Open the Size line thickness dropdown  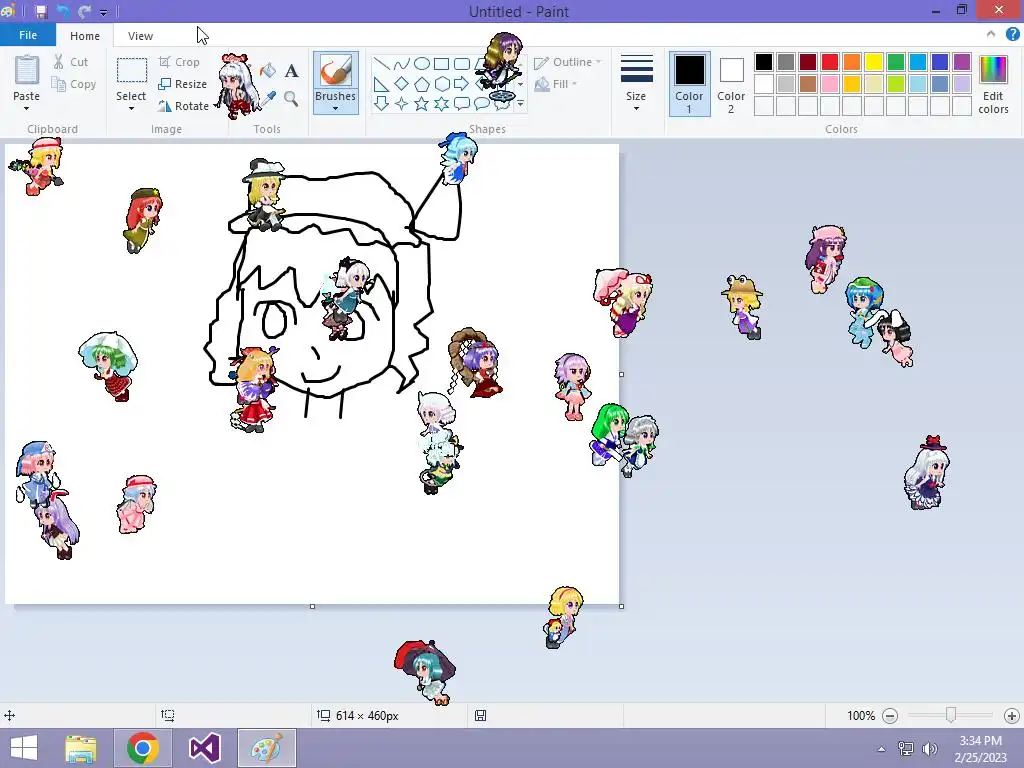[636, 84]
